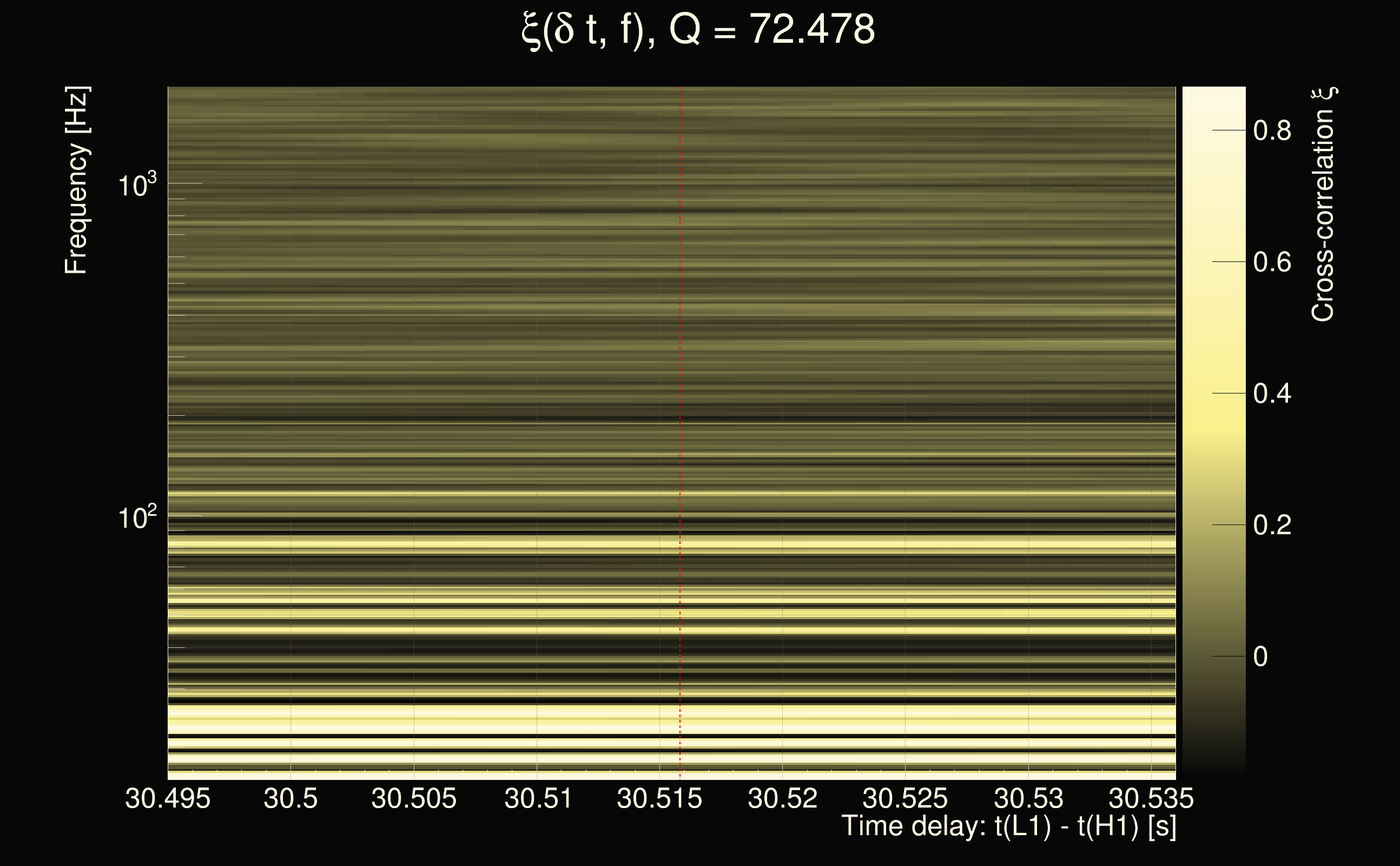
Task: Click the 30.495 x-axis tick label
Action: (x=168, y=798)
